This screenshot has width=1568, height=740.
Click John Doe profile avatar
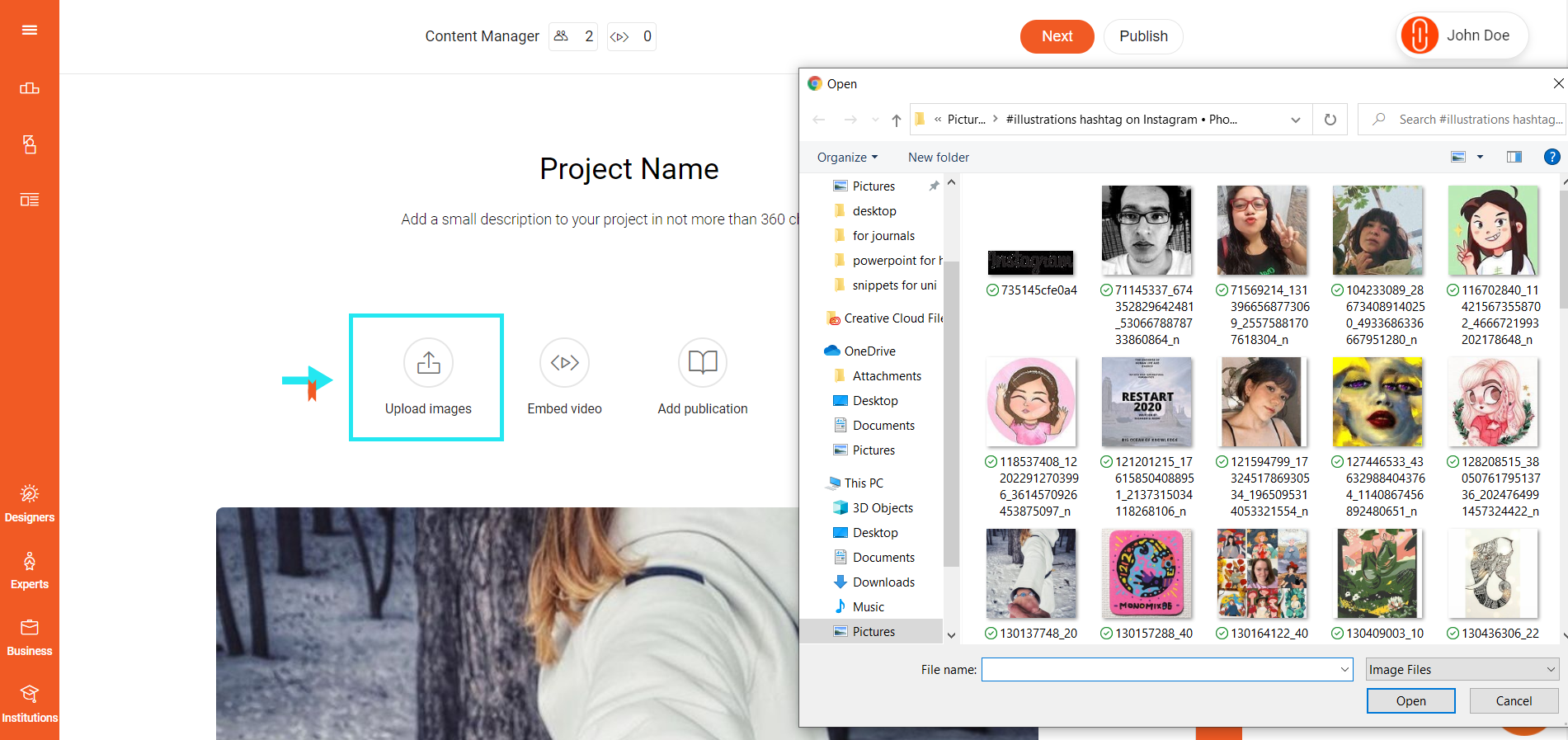coord(1420,35)
